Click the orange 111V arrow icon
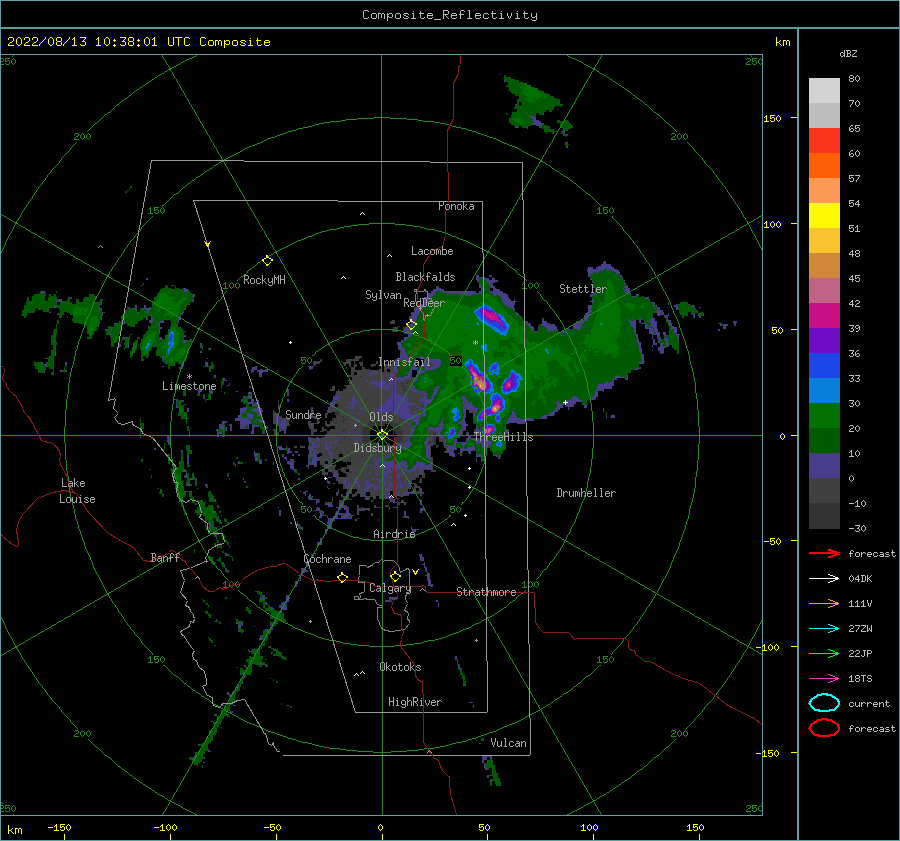 (824, 603)
